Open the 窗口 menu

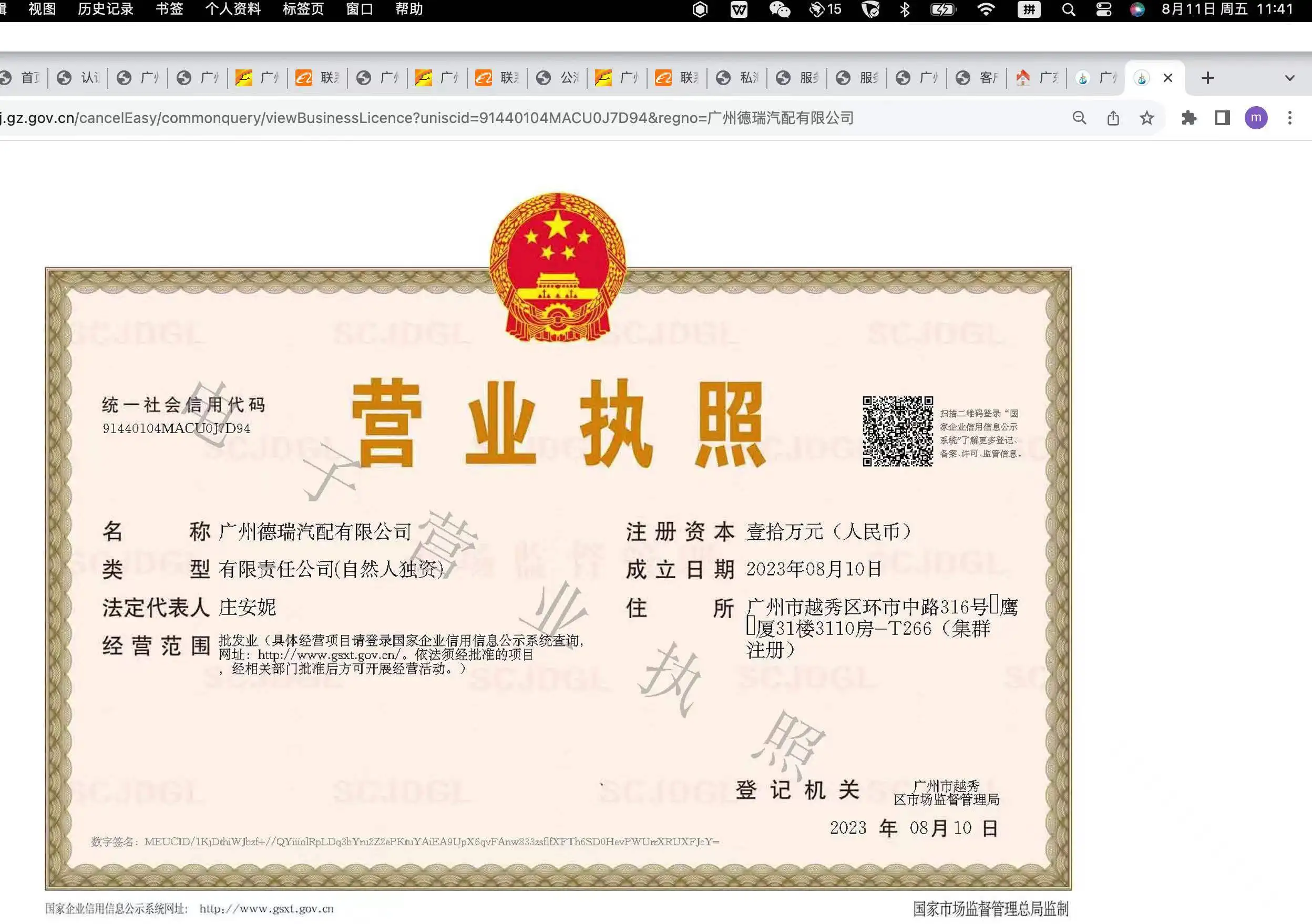[360, 9]
